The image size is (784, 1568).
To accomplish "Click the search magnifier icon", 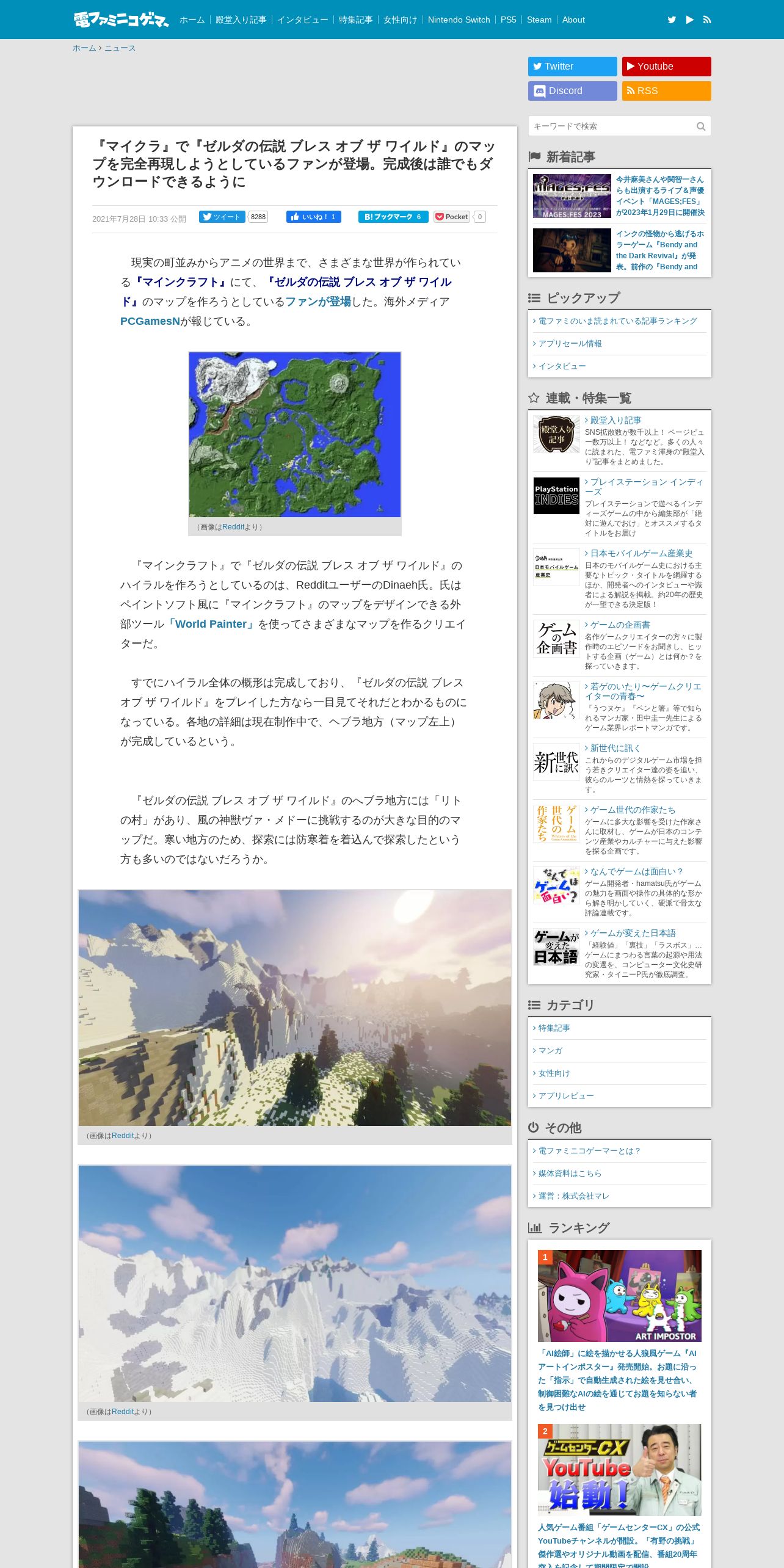I will click(x=701, y=126).
